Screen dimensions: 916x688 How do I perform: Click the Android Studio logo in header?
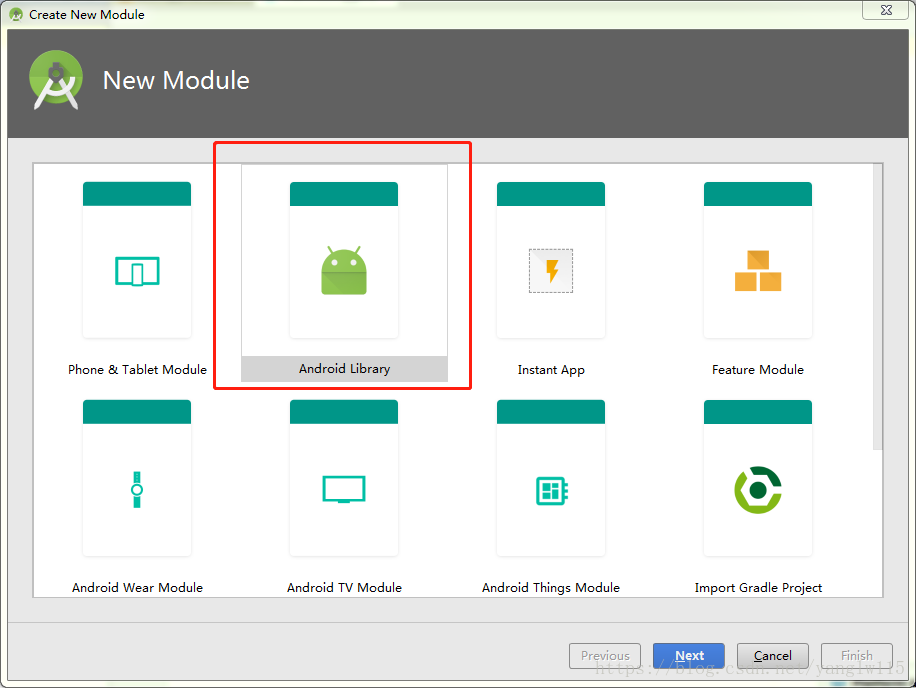coord(56,80)
